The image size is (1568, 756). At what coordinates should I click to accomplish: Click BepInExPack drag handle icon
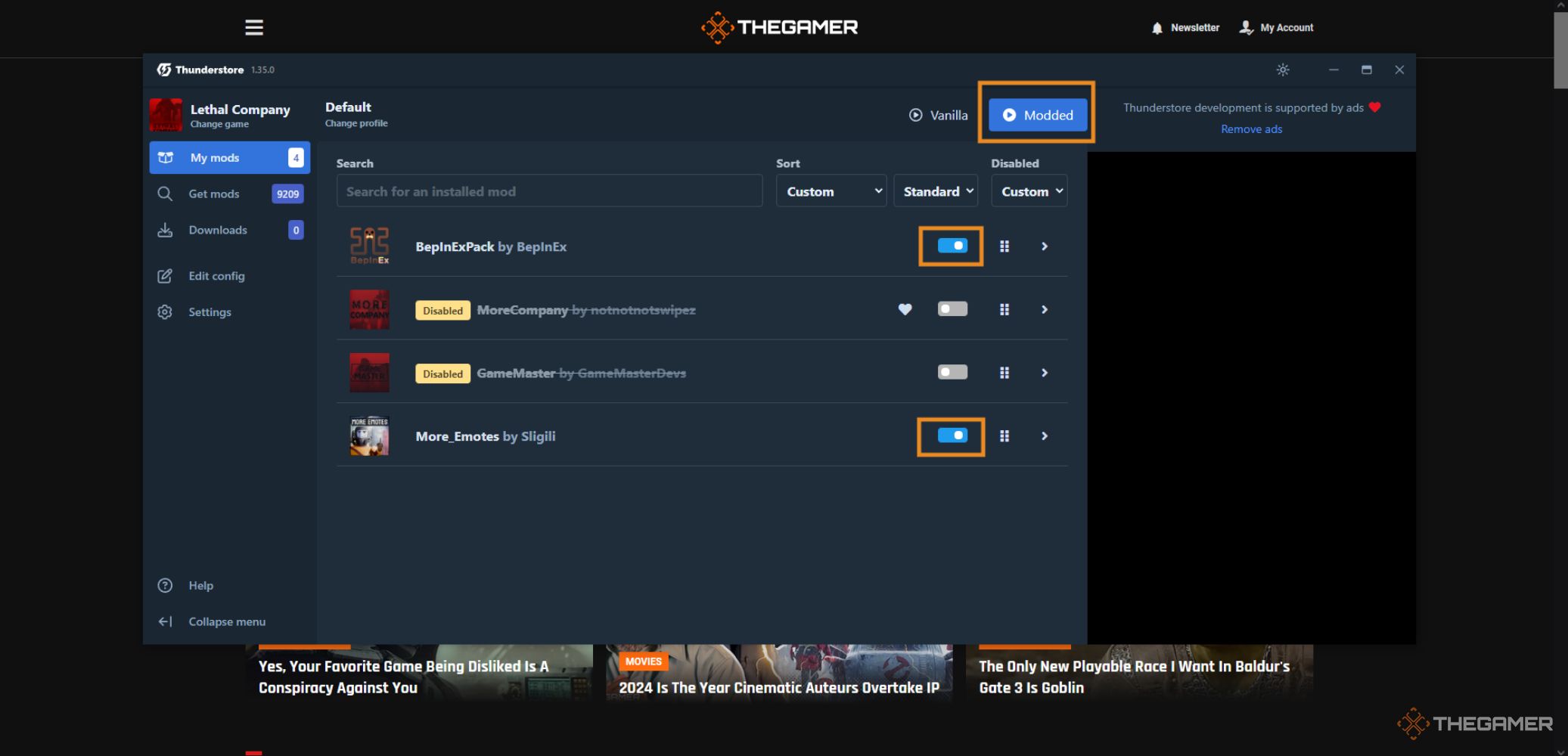1004,246
